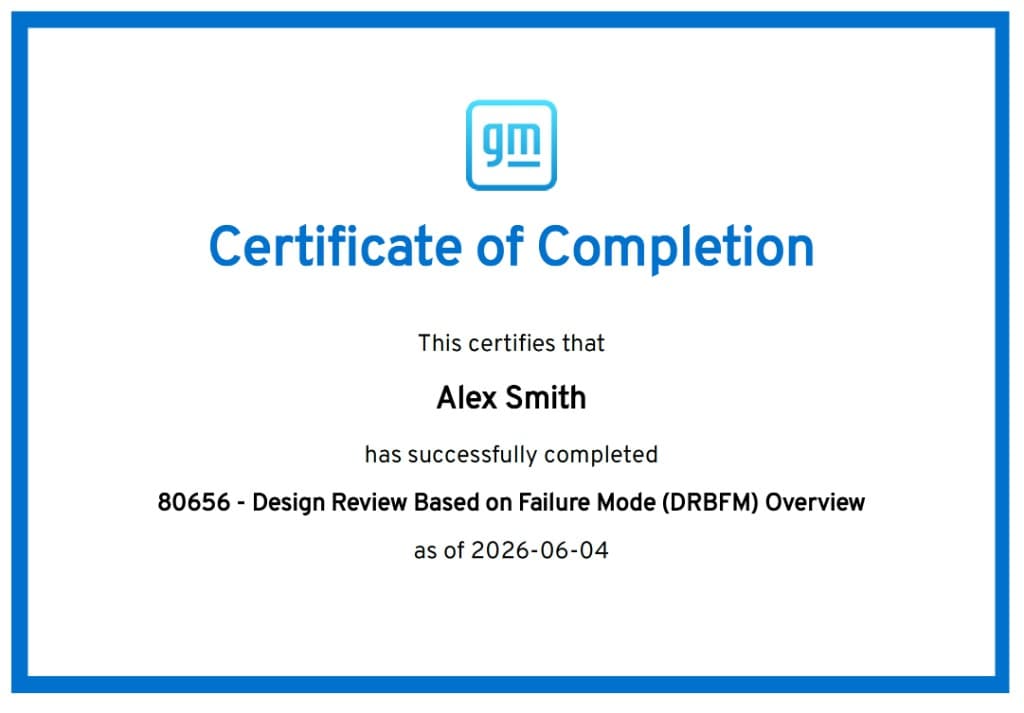The height and width of the screenshot is (713, 1024).
Task: Click the 'has successfully completed' text
Action: (x=511, y=454)
